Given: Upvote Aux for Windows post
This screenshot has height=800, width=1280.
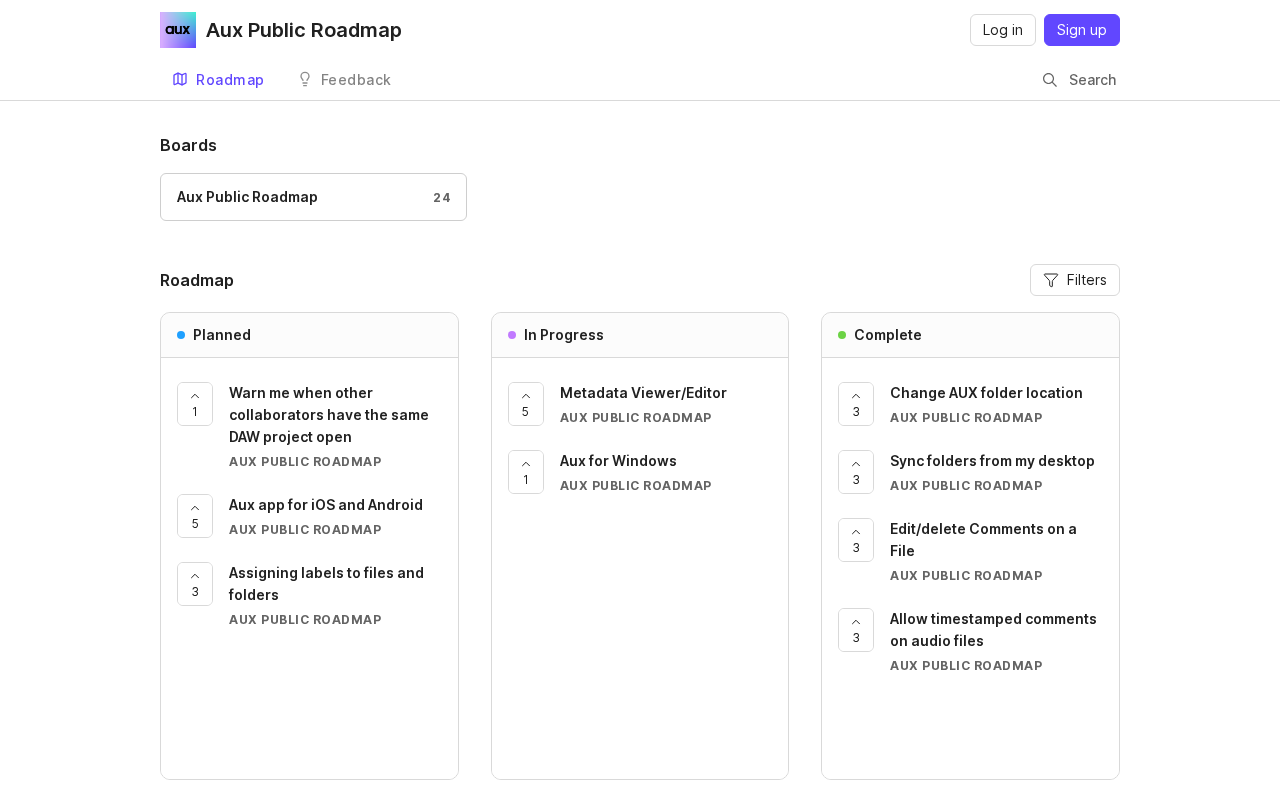Looking at the screenshot, I should [x=525, y=472].
